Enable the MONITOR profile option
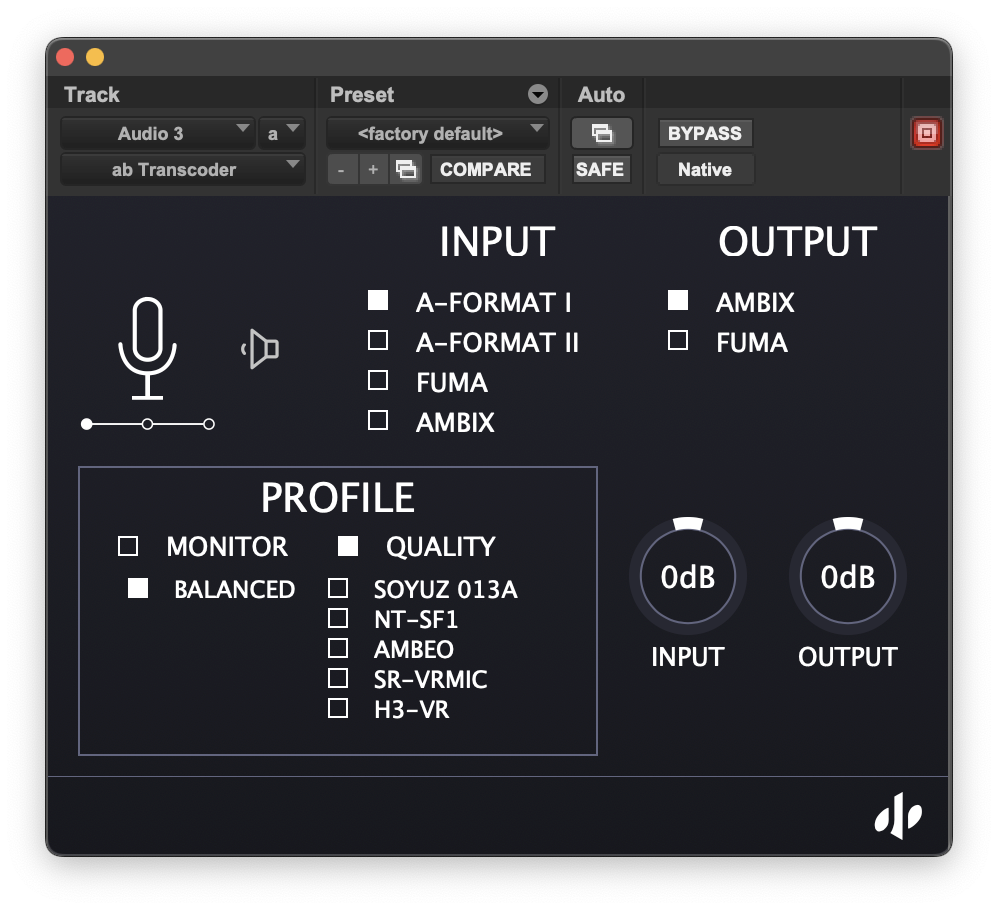This screenshot has width=998, height=910. [x=128, y=546]
